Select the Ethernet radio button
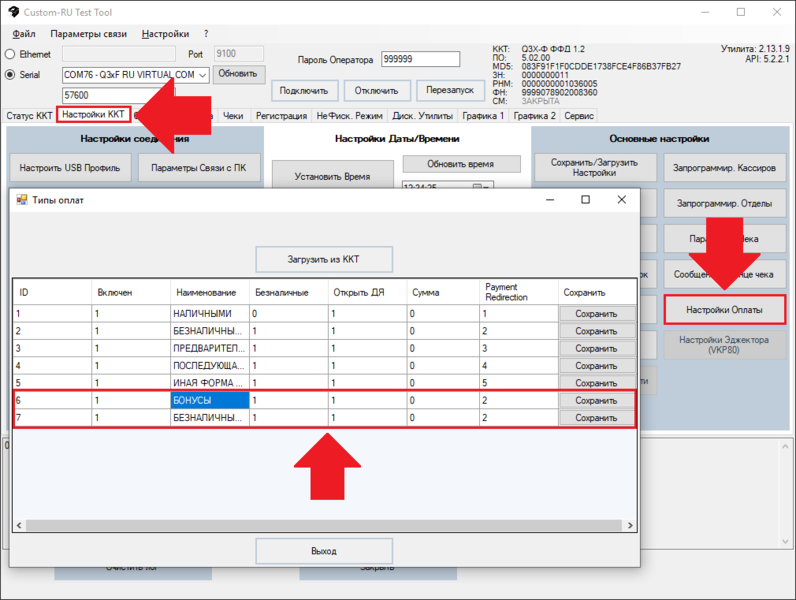 point(11,54)
